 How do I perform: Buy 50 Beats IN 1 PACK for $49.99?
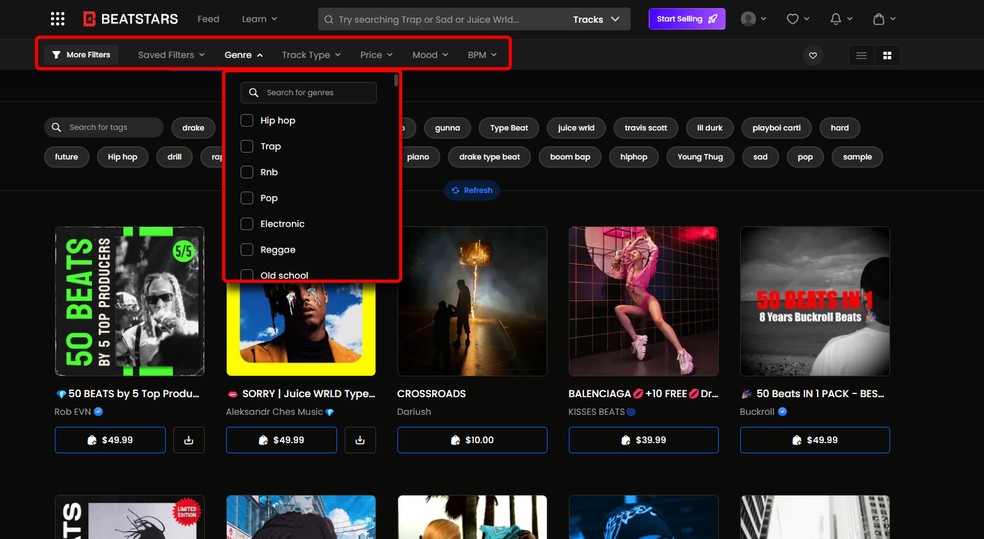[815, 440]
